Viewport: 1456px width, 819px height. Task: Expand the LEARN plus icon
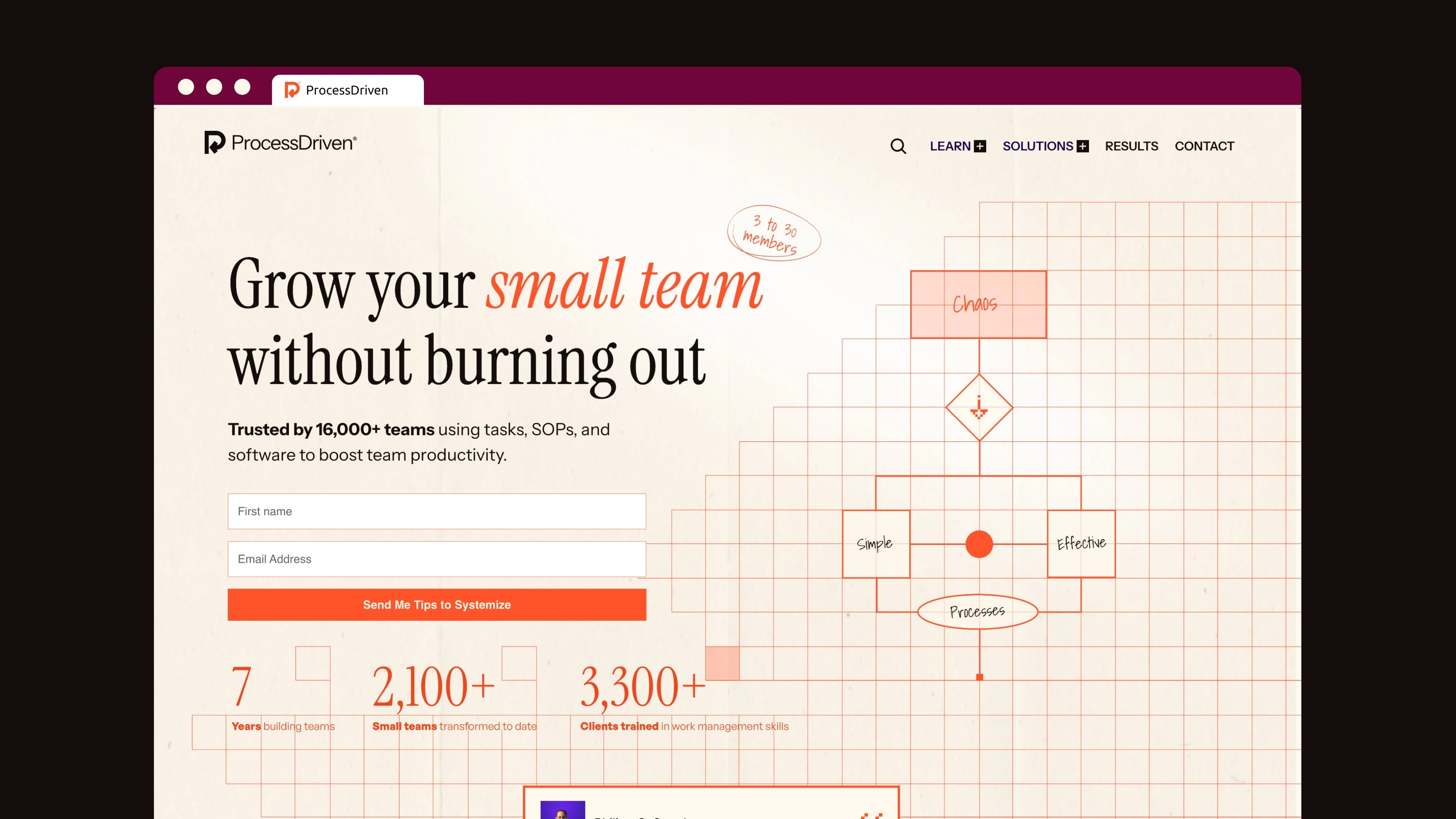980,146
